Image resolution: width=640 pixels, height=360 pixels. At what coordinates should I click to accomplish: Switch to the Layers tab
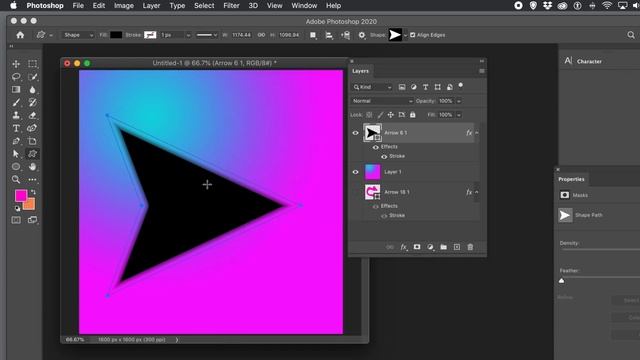click(x=360, y=71)
